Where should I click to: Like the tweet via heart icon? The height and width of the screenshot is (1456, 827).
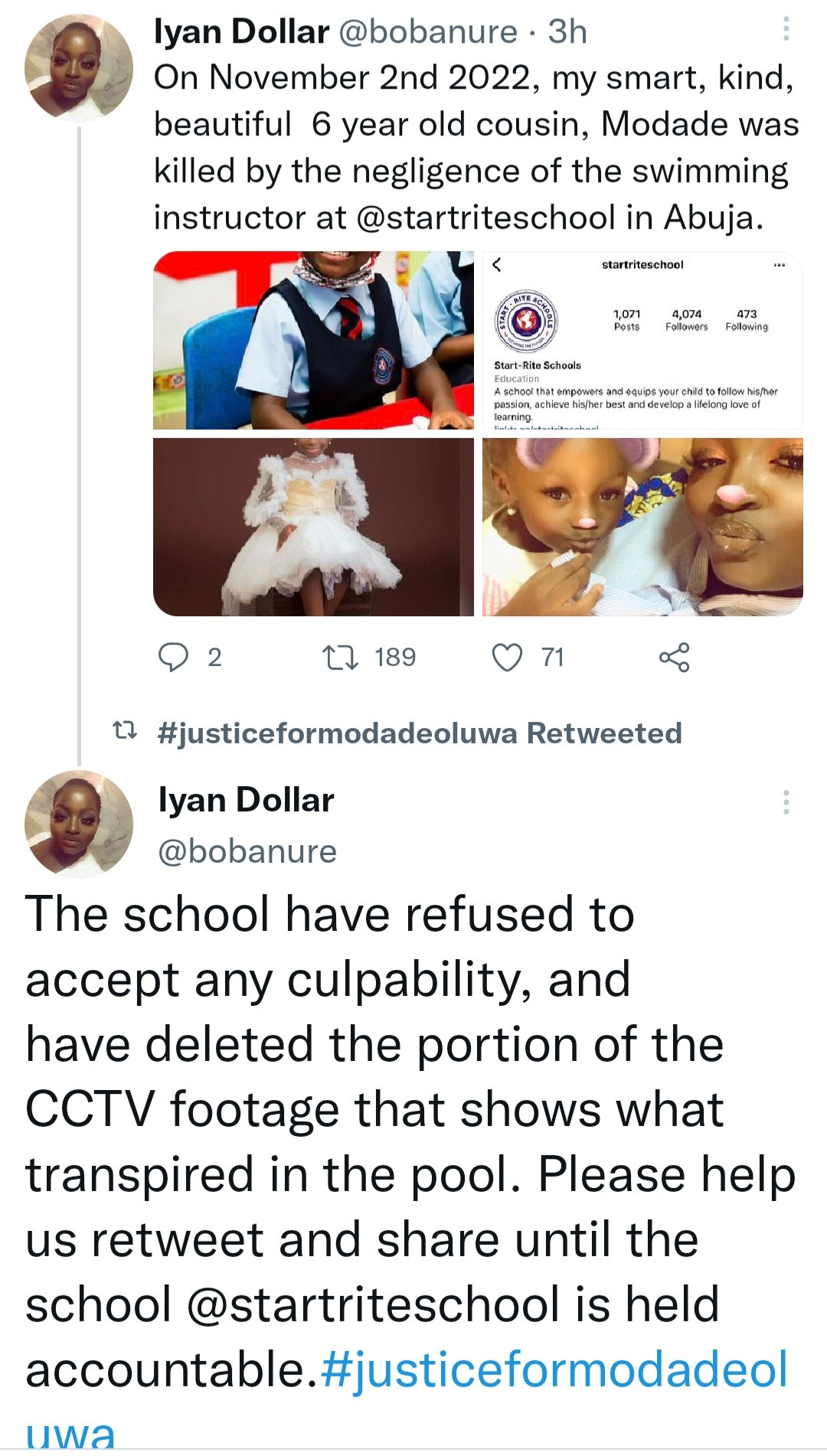click(507, 657)
